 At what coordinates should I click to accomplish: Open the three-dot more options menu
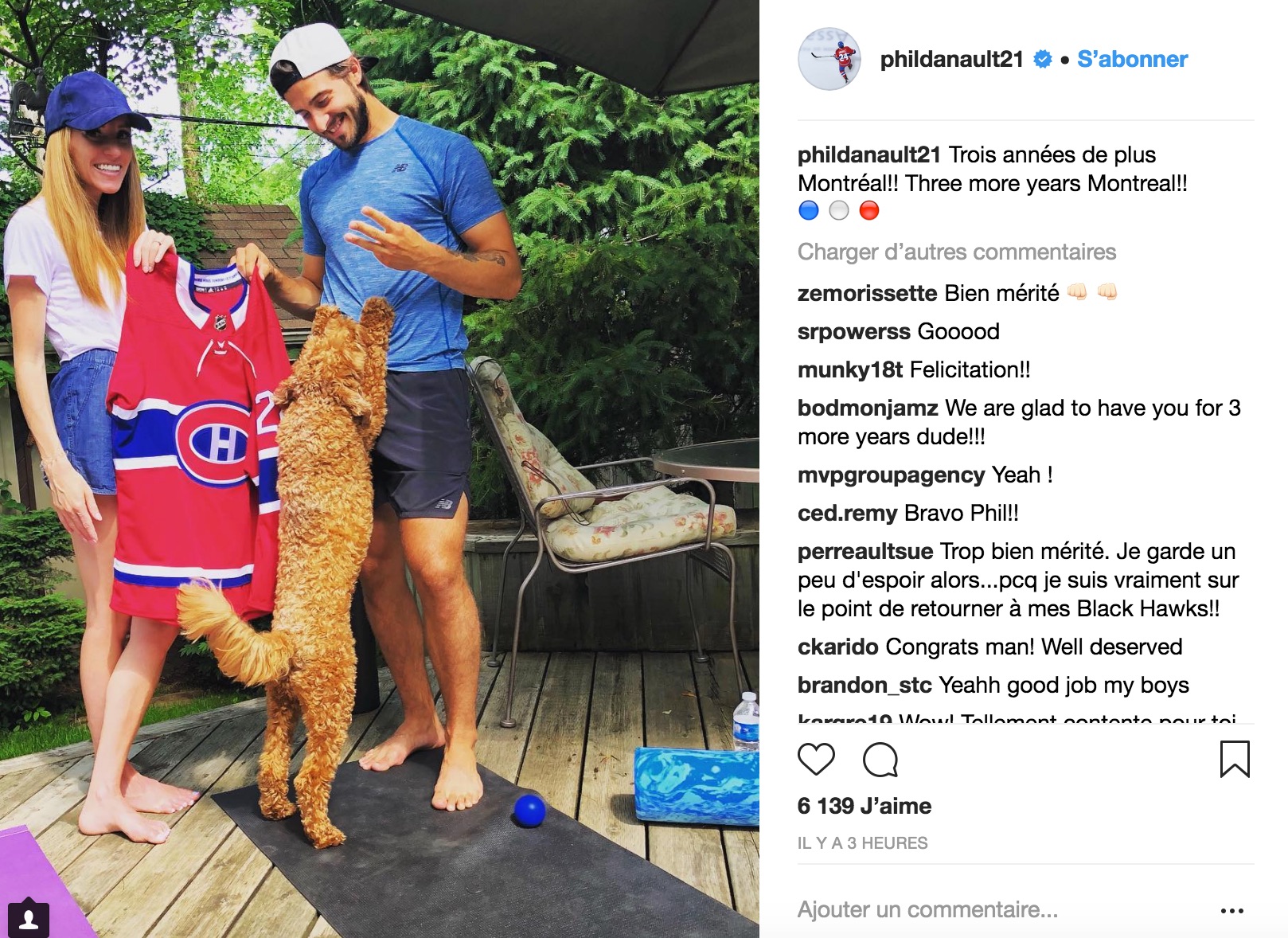1231,911
